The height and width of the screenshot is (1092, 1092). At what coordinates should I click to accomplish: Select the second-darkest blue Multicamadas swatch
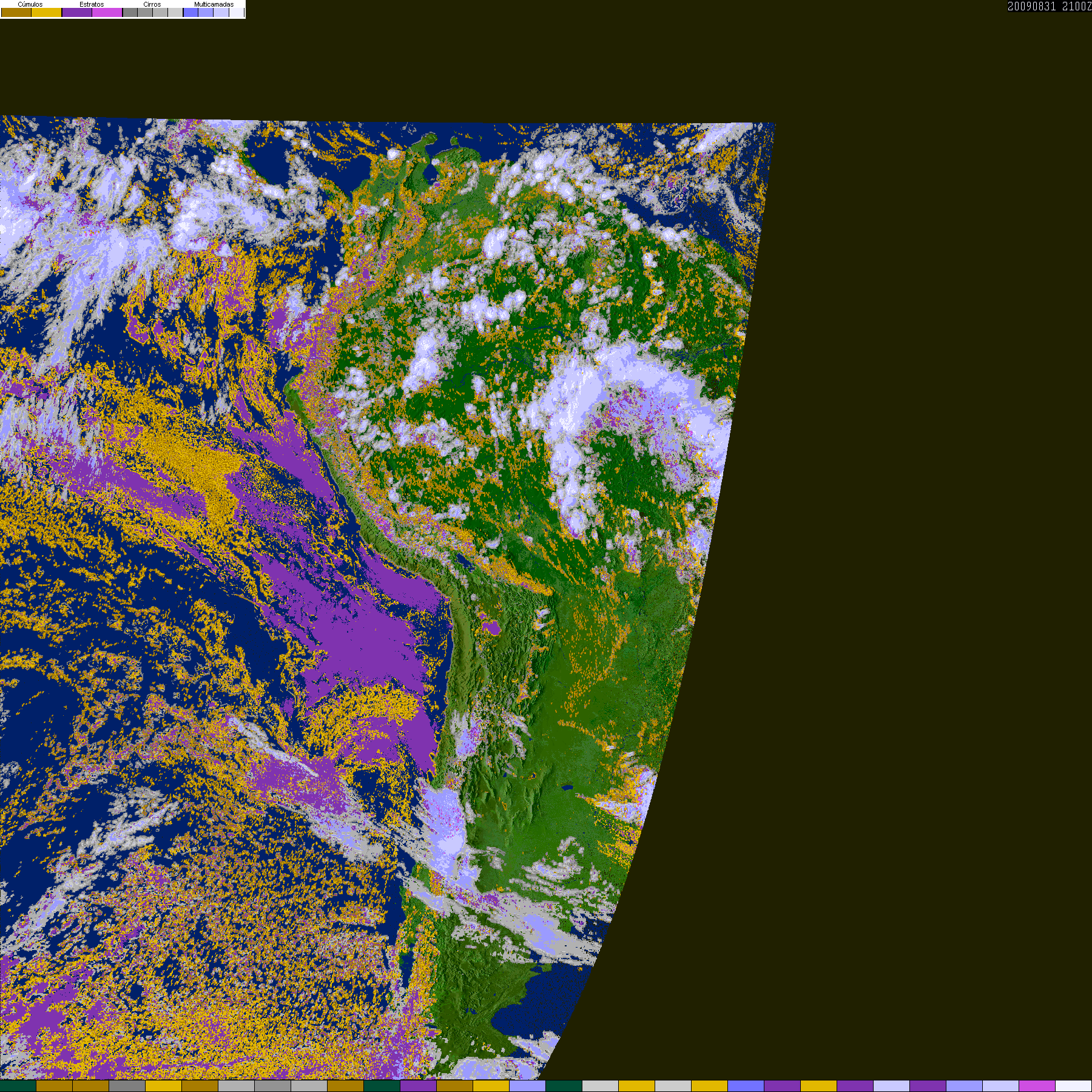coord(206,13)
